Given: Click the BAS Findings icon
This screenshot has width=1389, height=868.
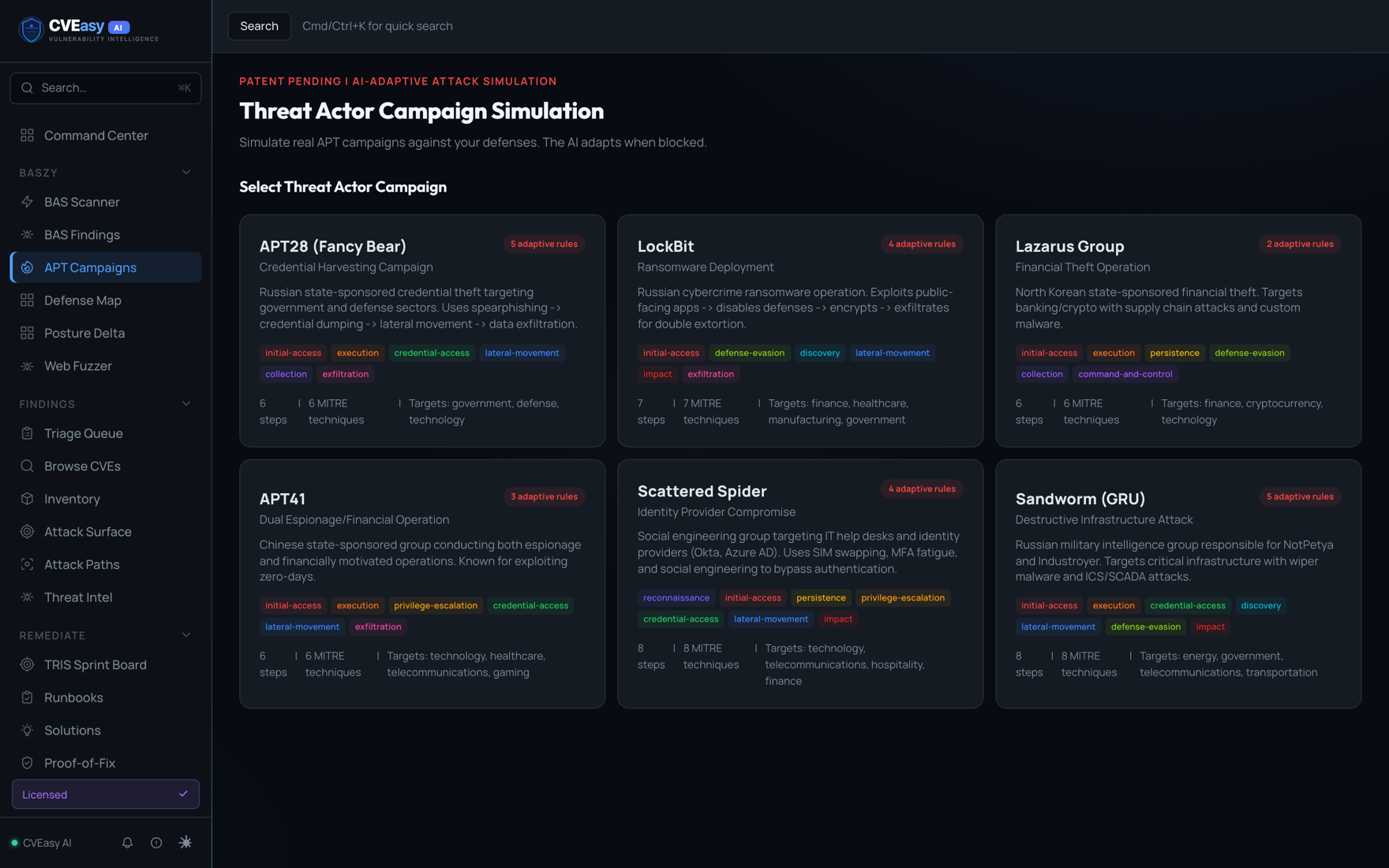Looking at the screenshot, I should click(x=27, y=235).
